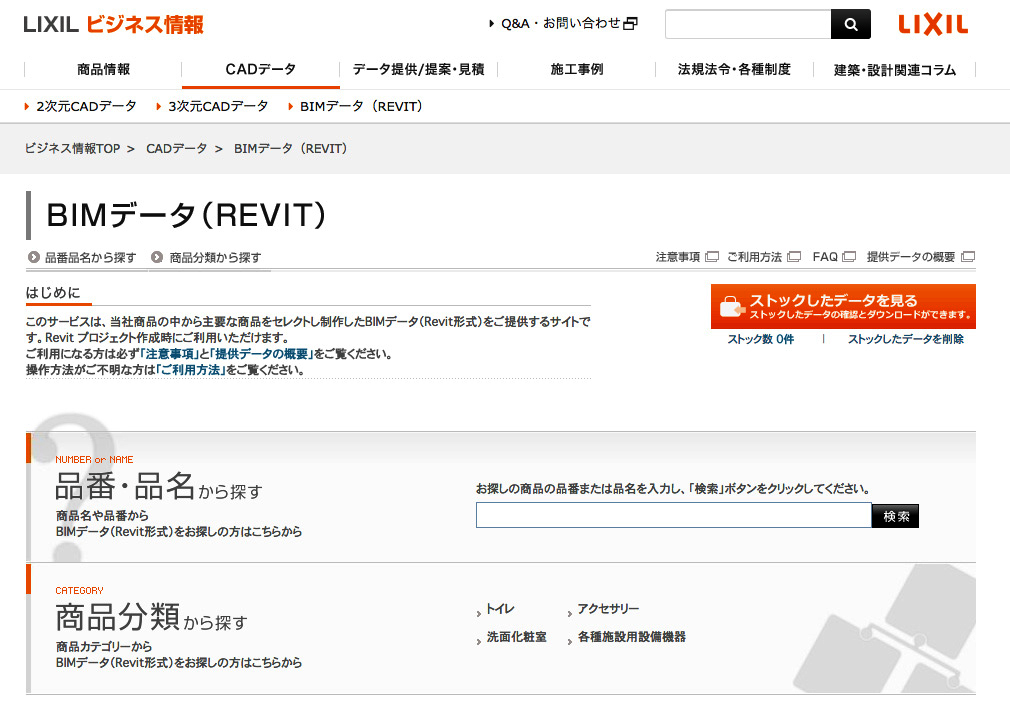Open 提供データの概要 link in the top right
The height and width of the screenshot is (707, 1010).
911,257
